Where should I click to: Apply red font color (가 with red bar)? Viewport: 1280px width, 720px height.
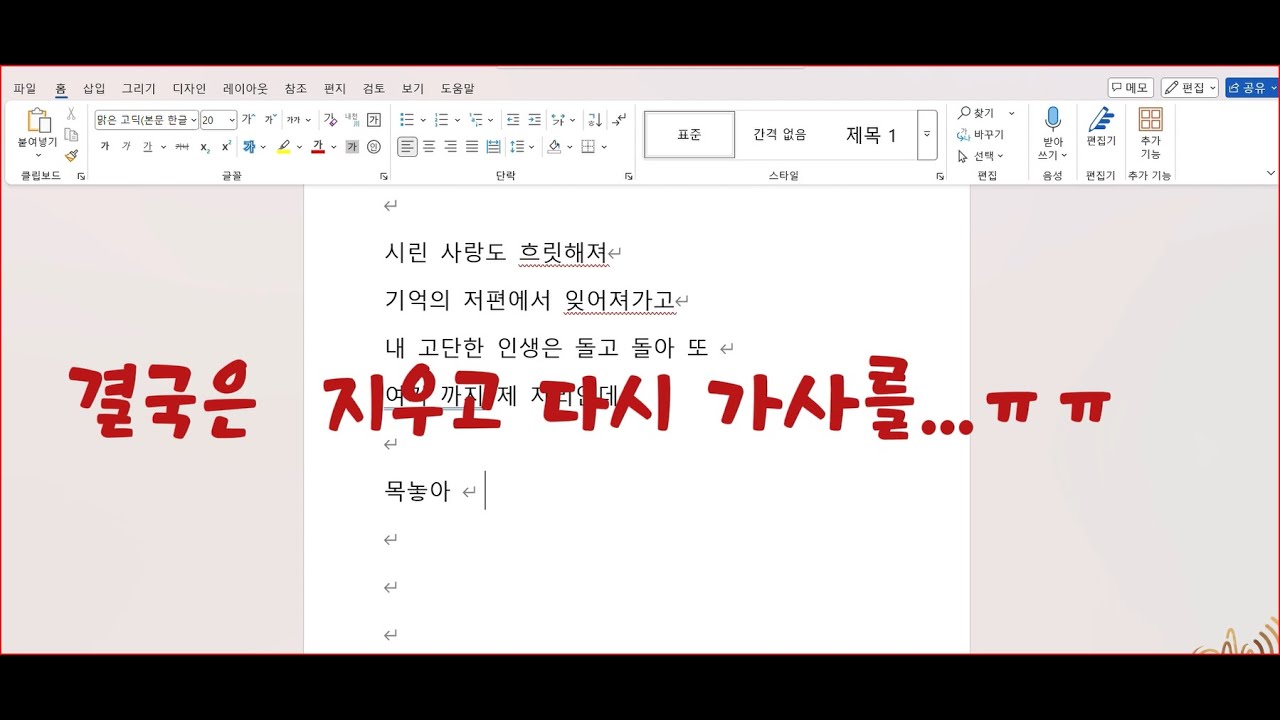pyautogui.click(x=318, y=147)
